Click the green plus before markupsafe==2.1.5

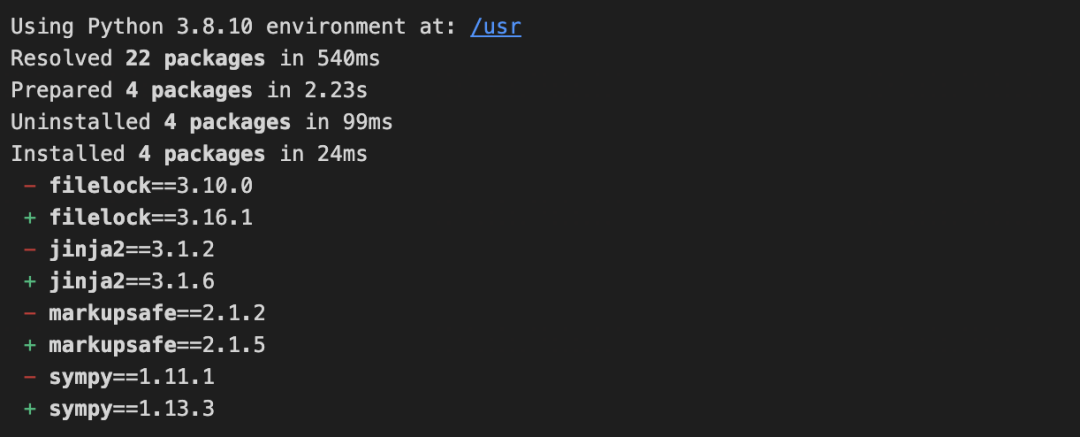[29, 345]
